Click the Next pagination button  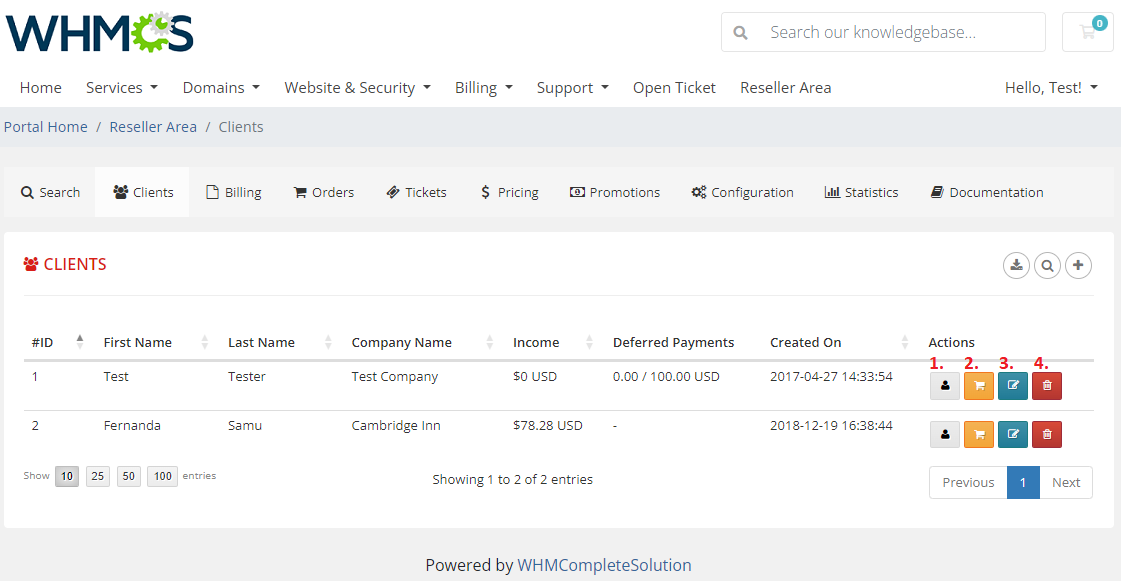pos(1066,482)
